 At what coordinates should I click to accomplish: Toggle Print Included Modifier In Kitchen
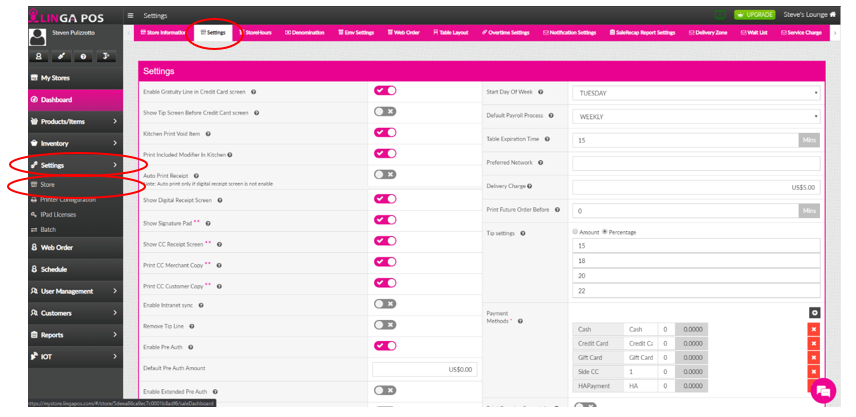(385, 153)
